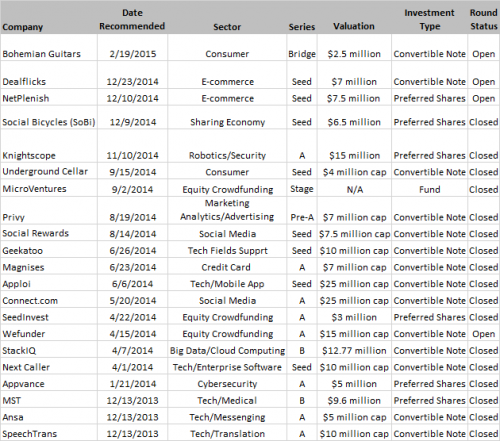Click the $3 million valuation cell
Screen dimensions: 500x441
click(x=354, y=317)
